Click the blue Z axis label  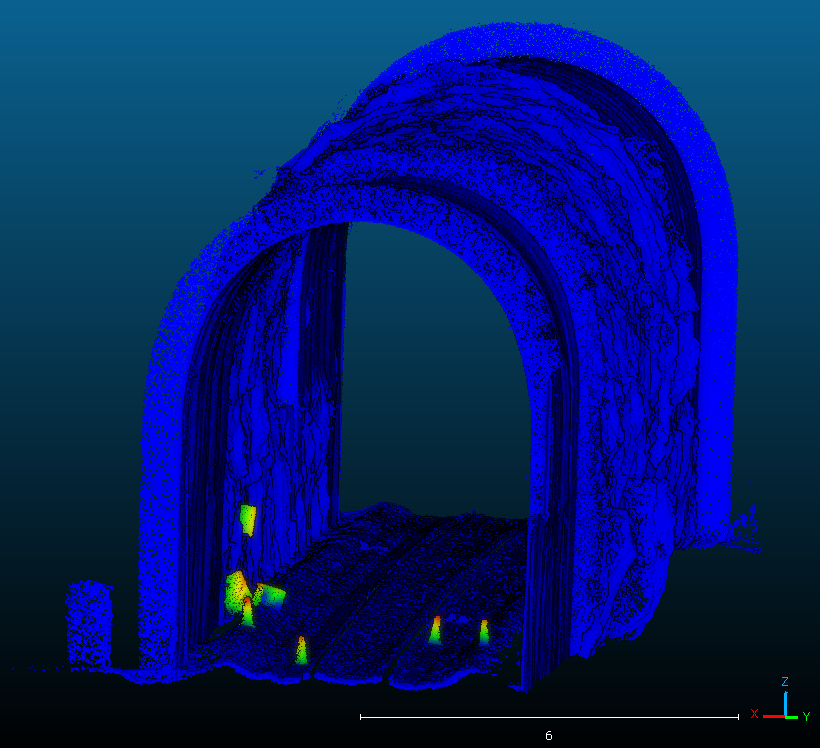785,682
